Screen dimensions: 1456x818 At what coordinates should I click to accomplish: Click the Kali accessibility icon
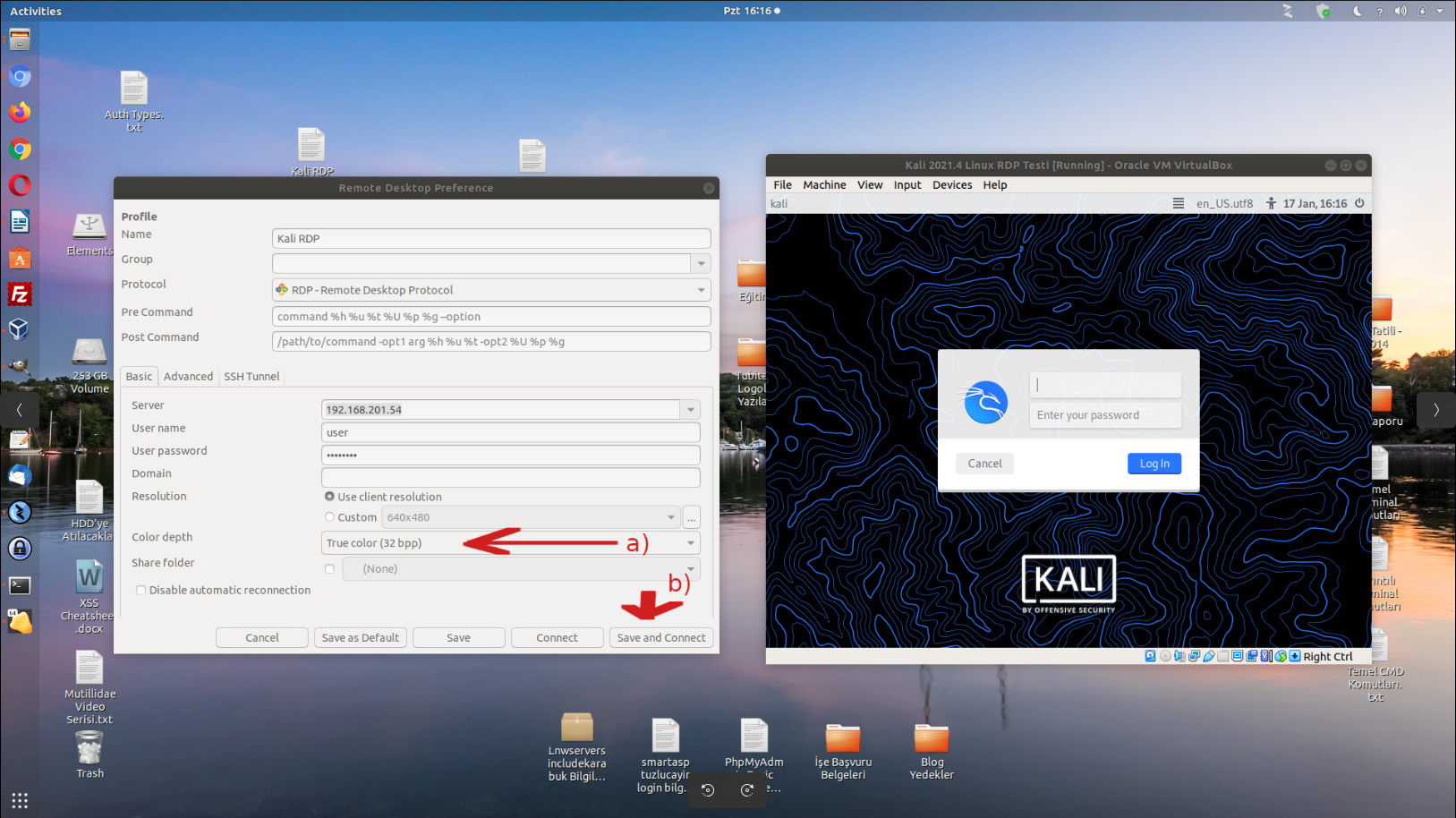tap(1271, 203)
